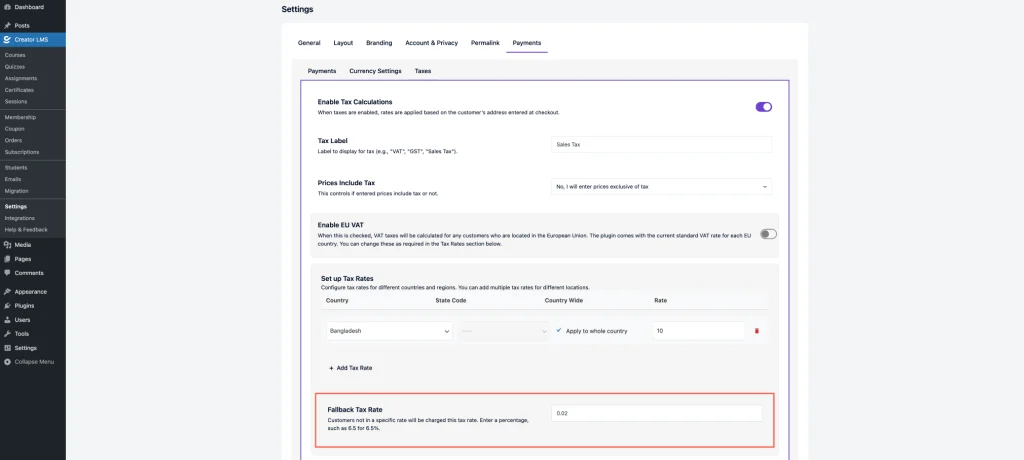This screenshot has height=460, width=1024.
Task: Click the Collapse Menu icon
Action: (8, 361)
